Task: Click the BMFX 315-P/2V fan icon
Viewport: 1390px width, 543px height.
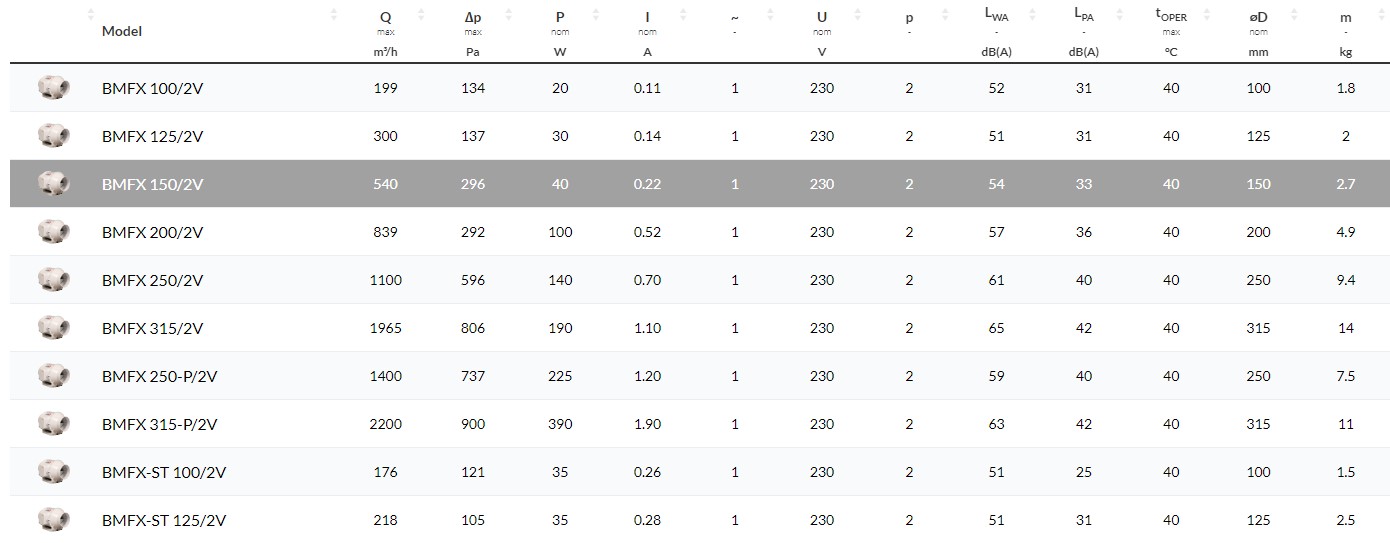Action: 53,424
